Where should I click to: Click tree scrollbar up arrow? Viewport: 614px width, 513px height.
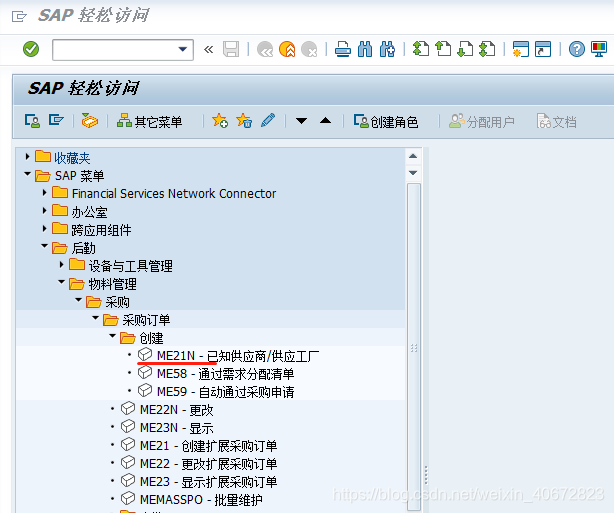point(413,156)
